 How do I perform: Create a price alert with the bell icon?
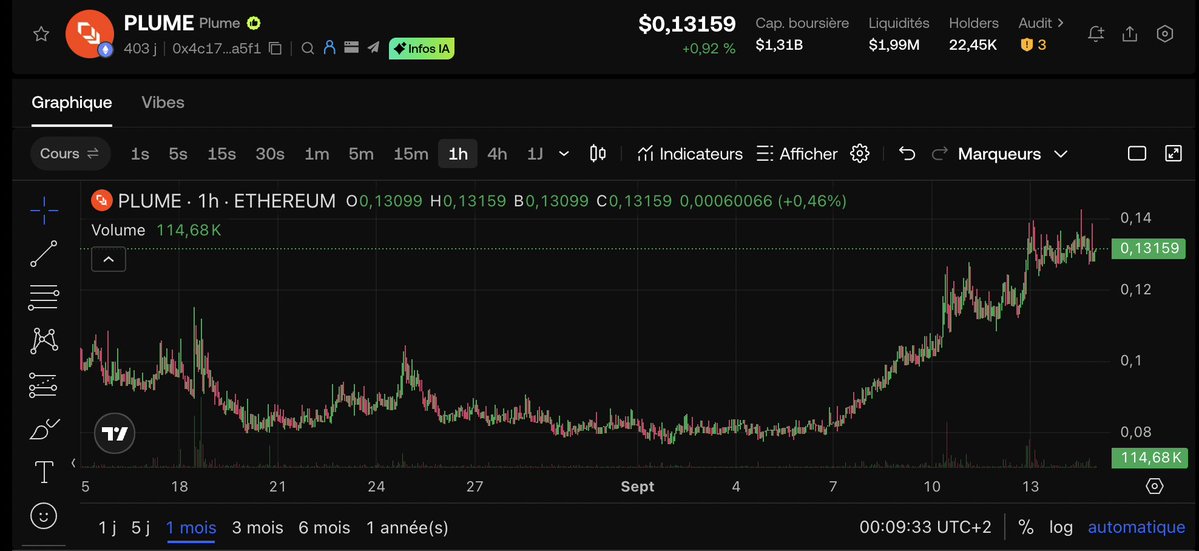(1096, 34)
